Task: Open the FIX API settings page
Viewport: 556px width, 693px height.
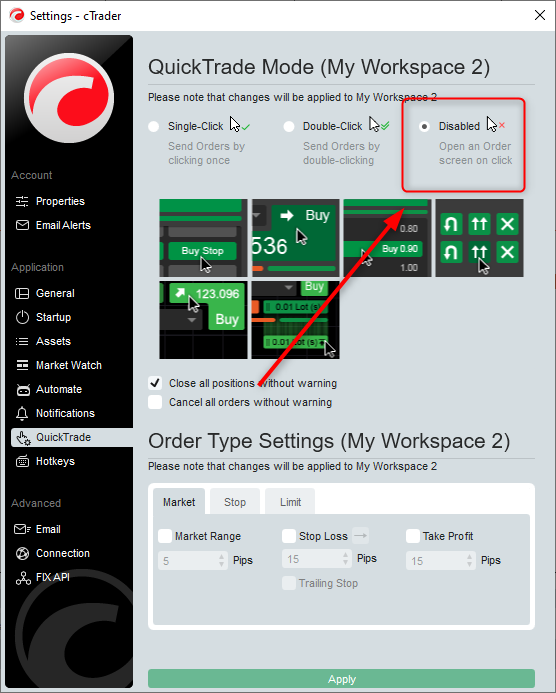Action: pyautogui.click(x=53, y=577)
